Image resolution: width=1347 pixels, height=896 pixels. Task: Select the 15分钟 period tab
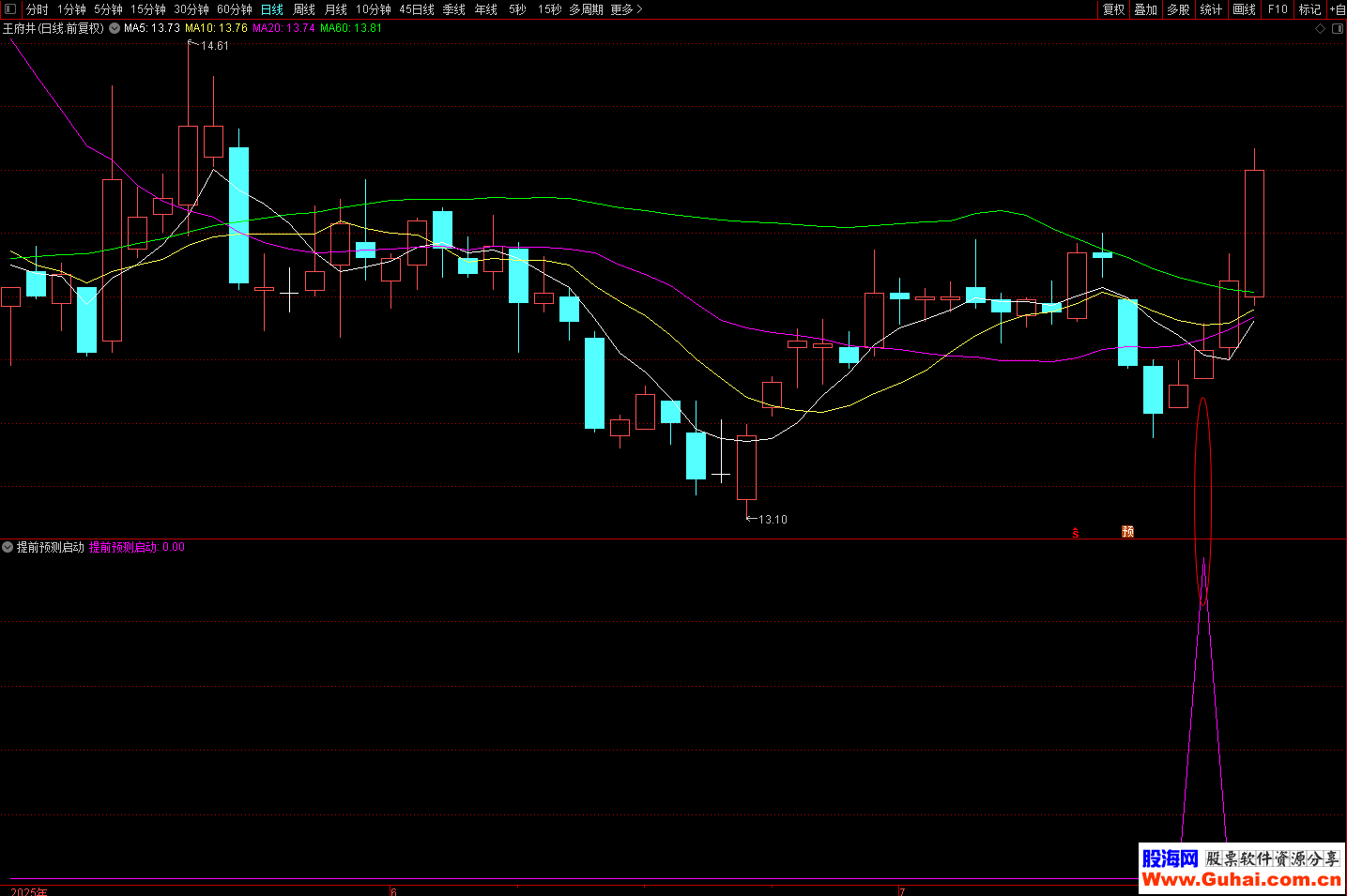(148, 9)
